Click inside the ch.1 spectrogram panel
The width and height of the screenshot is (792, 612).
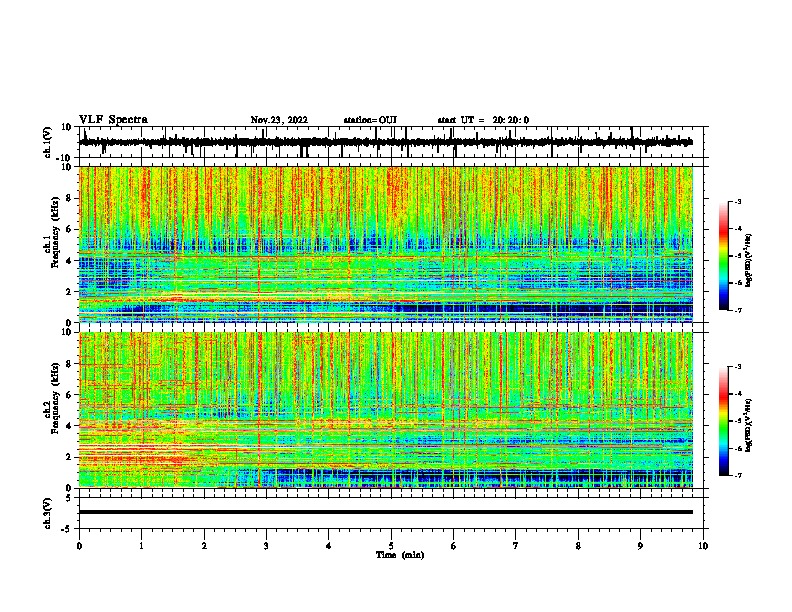pyautogui.click(x=385, y=244)
